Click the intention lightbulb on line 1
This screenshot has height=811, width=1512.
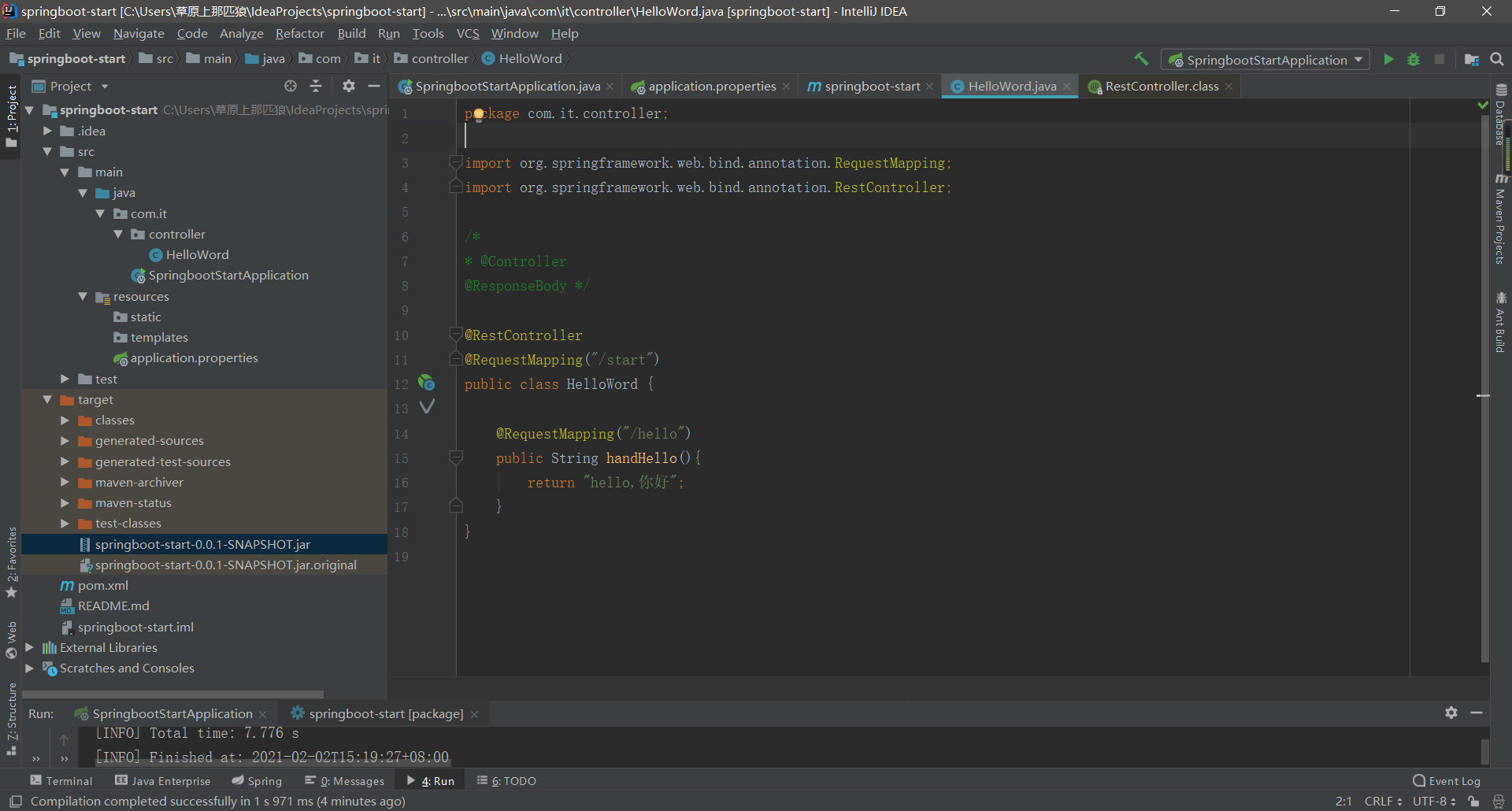tap(478, 115)
